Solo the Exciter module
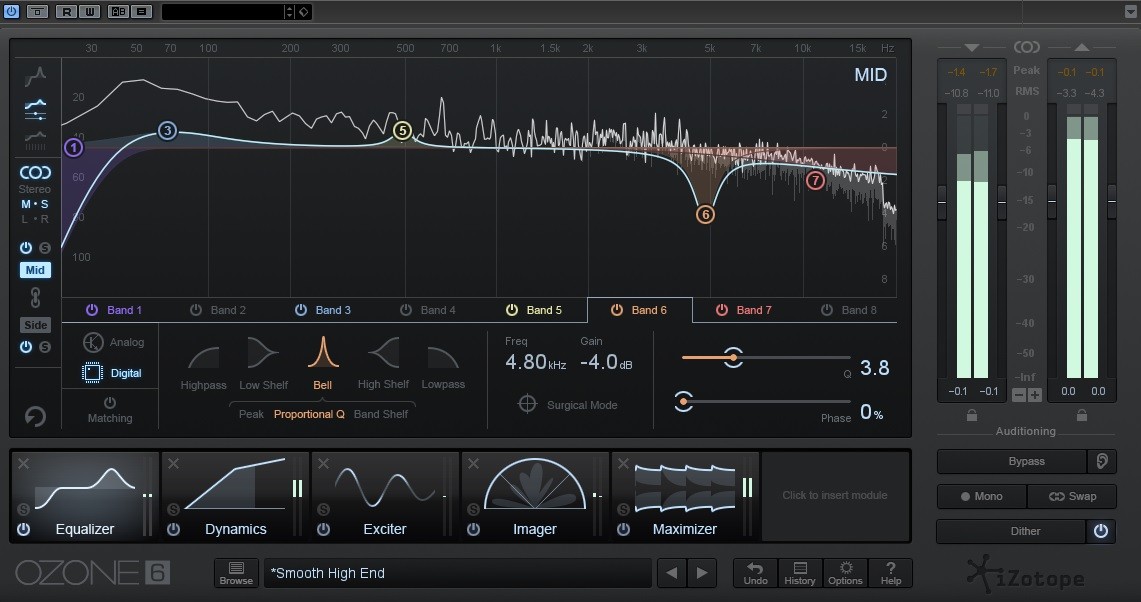The height and width of the screenshot is (602, 1141). [324, 510]
